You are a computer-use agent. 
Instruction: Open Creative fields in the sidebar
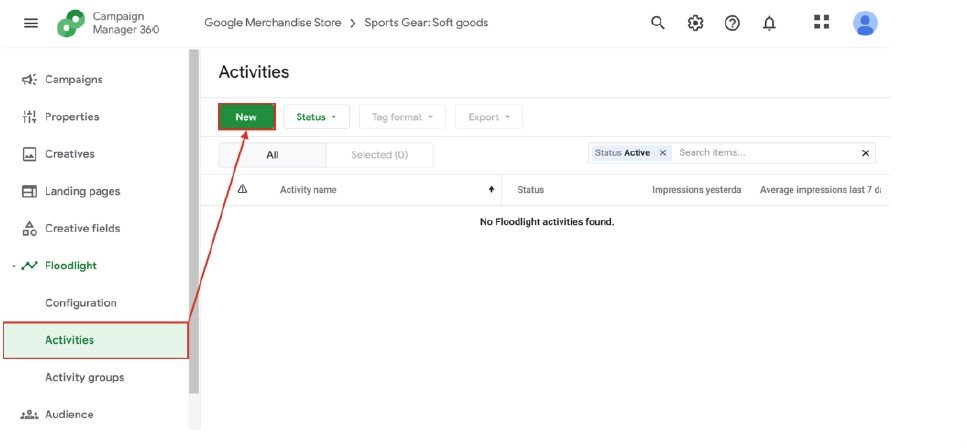(x=83, y=228)
